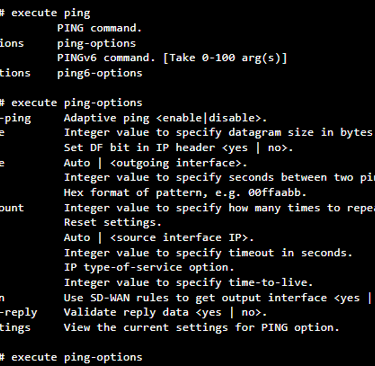Viewport: 375px width, 366px height.
Task: Click the seconds between two pings description
Action: pos(219,178)
